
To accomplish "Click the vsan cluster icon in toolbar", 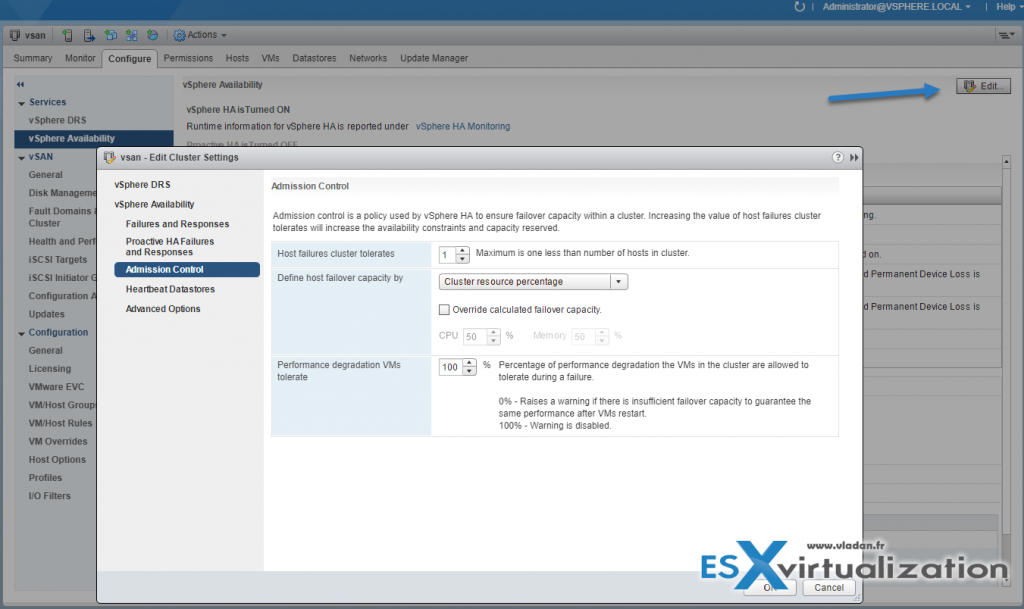I will [15, 35].
